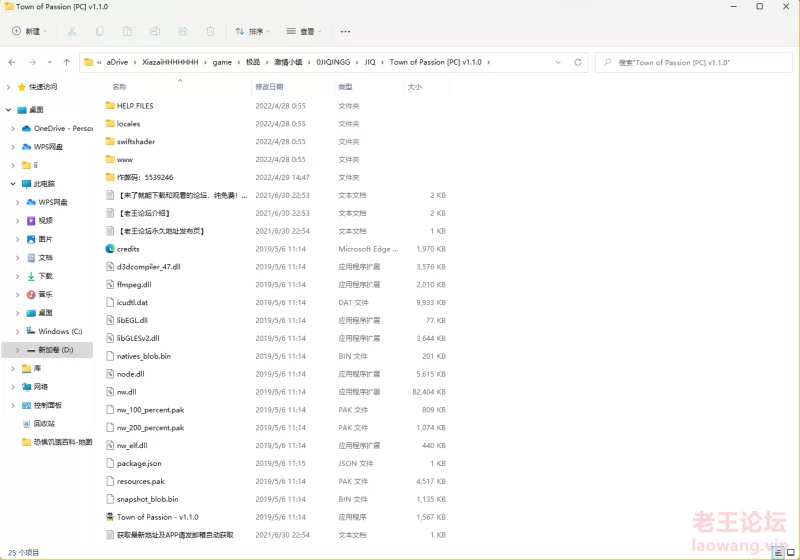Select the locales folder
The height and width of the screenshot is (560, 800).
pos(128,124)
